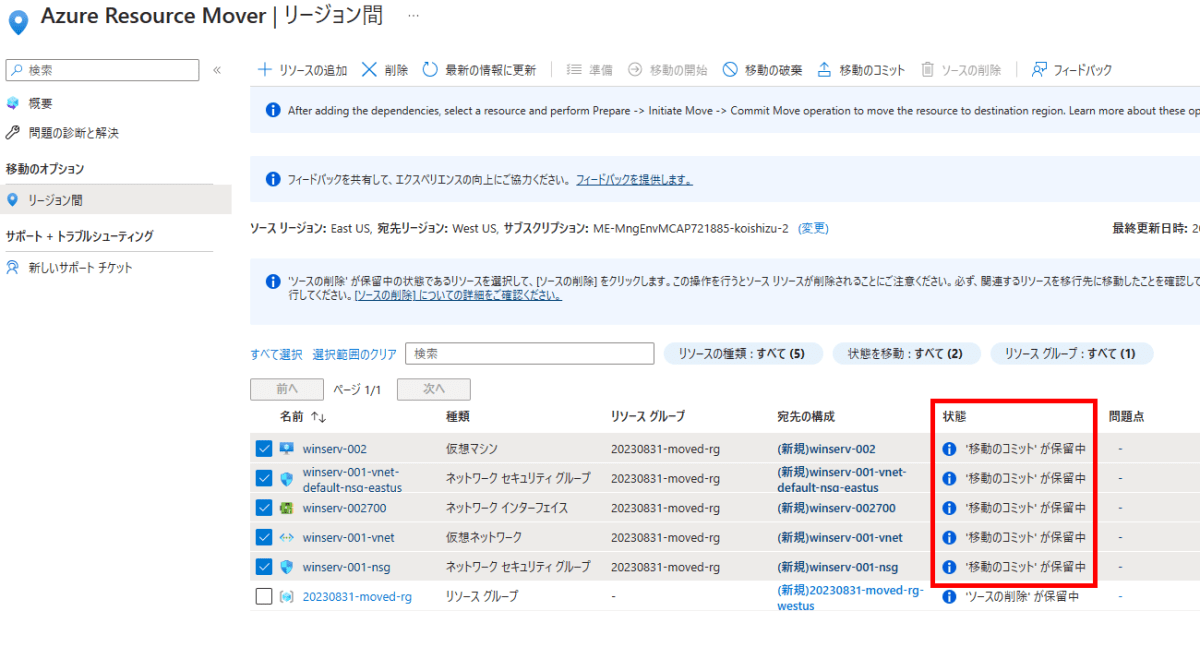The width and height of the screenshot is (1200, 659).
Task: Click the ネットワーク インターフェイス type cell
Action: pos(507,508)
